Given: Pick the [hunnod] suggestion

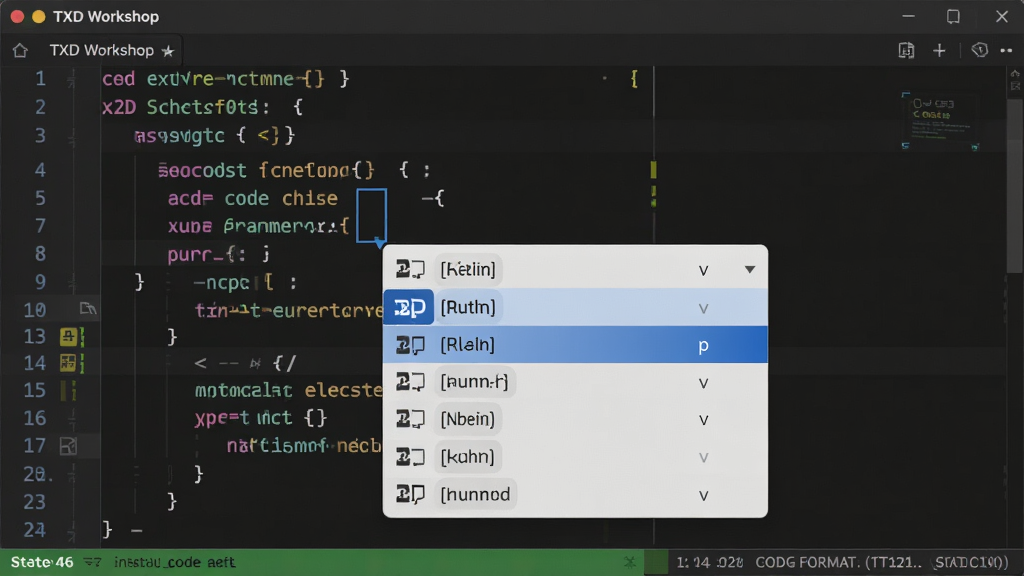Looking at the screenshot, I should (x=575, y=494).
